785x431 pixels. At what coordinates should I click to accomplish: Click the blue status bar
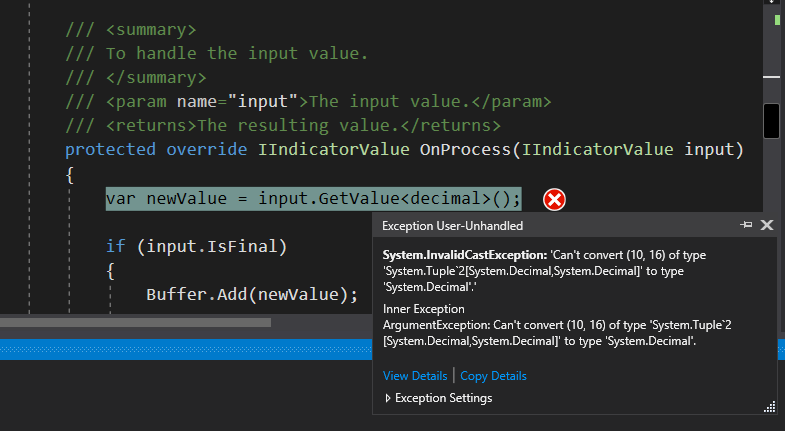[x=186, y=349]
